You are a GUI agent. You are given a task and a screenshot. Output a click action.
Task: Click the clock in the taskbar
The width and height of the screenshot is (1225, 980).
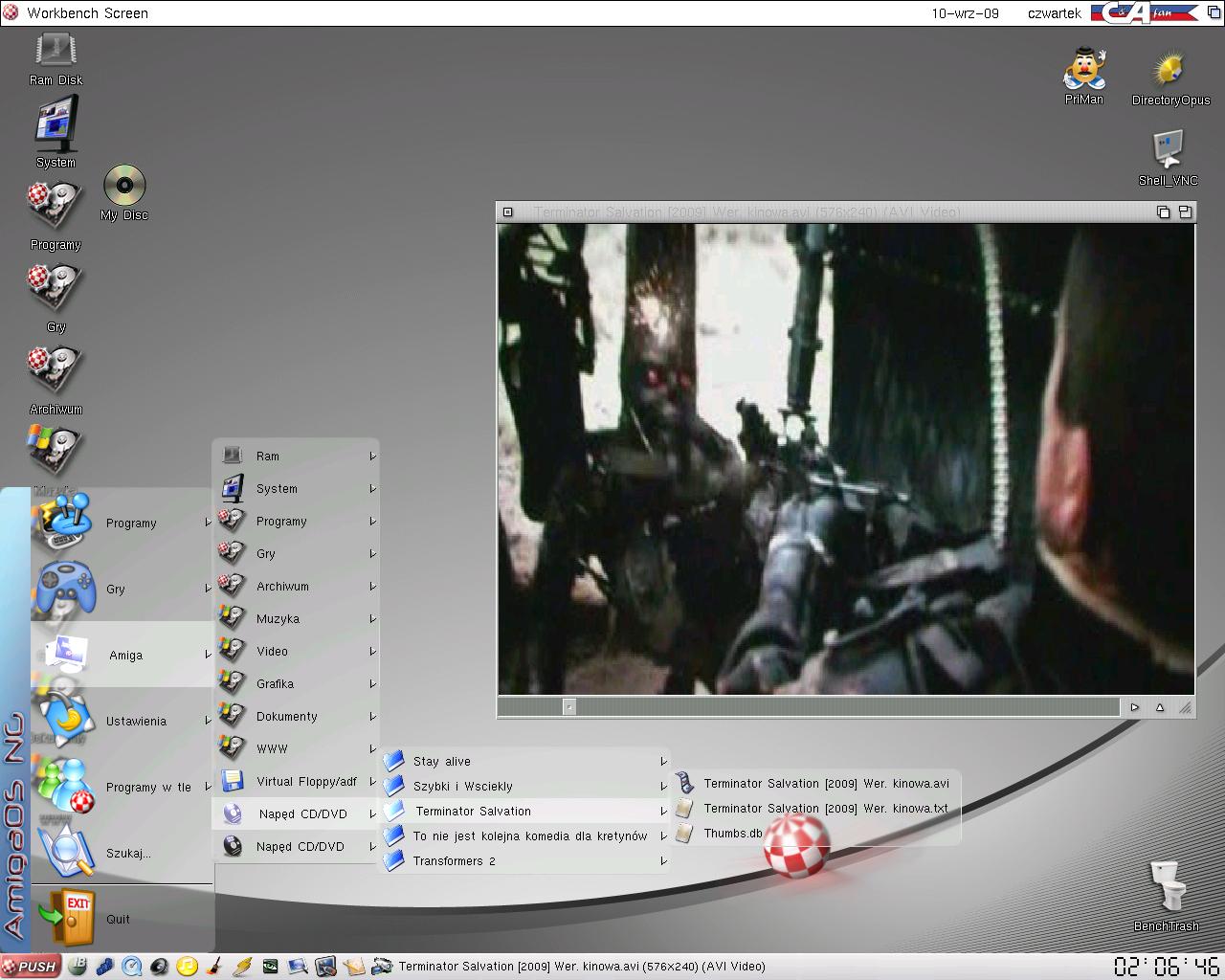click(1167, 966)
